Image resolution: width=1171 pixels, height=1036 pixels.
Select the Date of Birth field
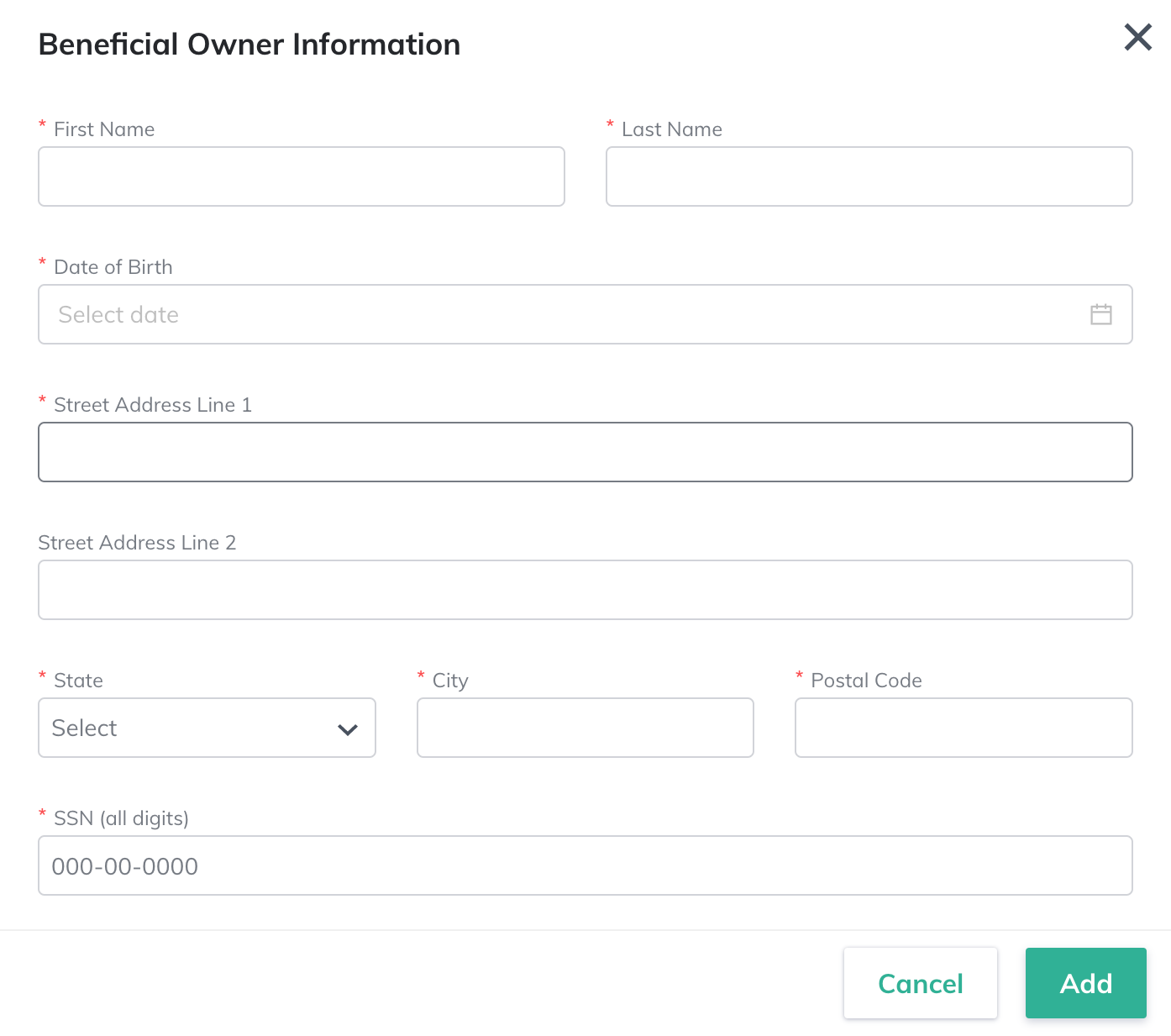coord(585,314)
